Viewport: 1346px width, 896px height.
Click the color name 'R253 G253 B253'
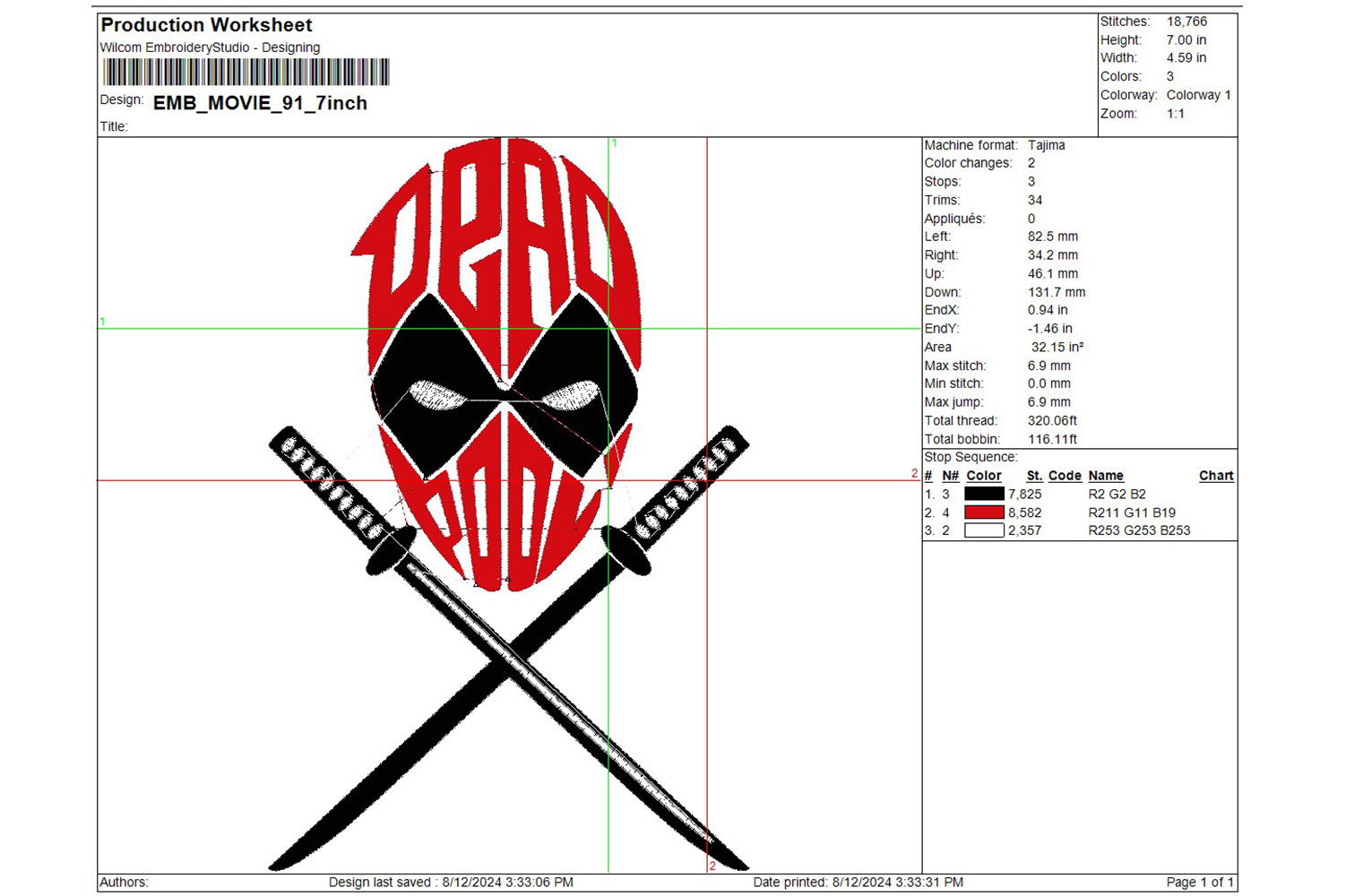1140,530
